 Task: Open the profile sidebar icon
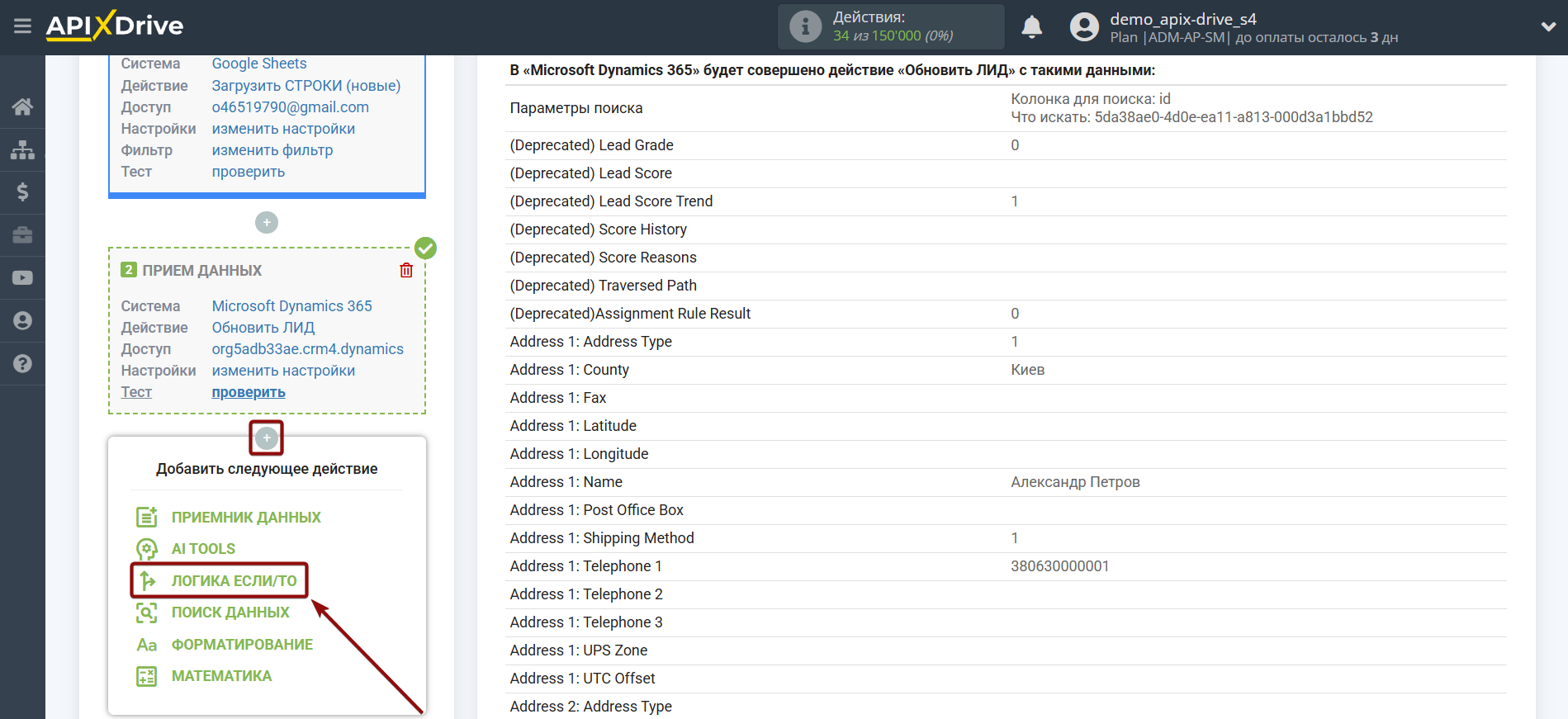(22, 321)
